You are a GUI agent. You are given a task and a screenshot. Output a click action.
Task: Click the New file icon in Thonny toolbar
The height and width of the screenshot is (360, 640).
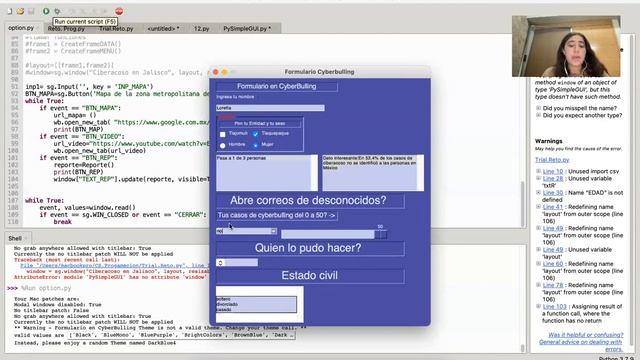point(10,11)
